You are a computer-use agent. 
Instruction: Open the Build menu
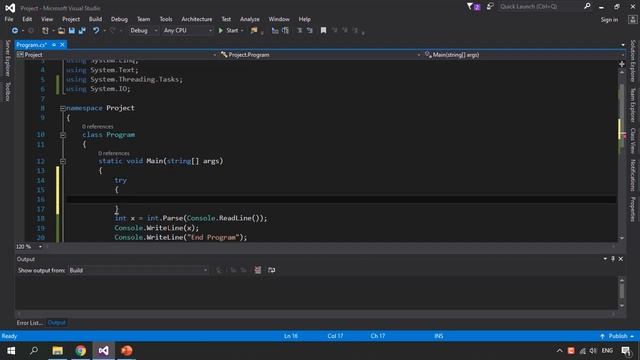point(95,19)
